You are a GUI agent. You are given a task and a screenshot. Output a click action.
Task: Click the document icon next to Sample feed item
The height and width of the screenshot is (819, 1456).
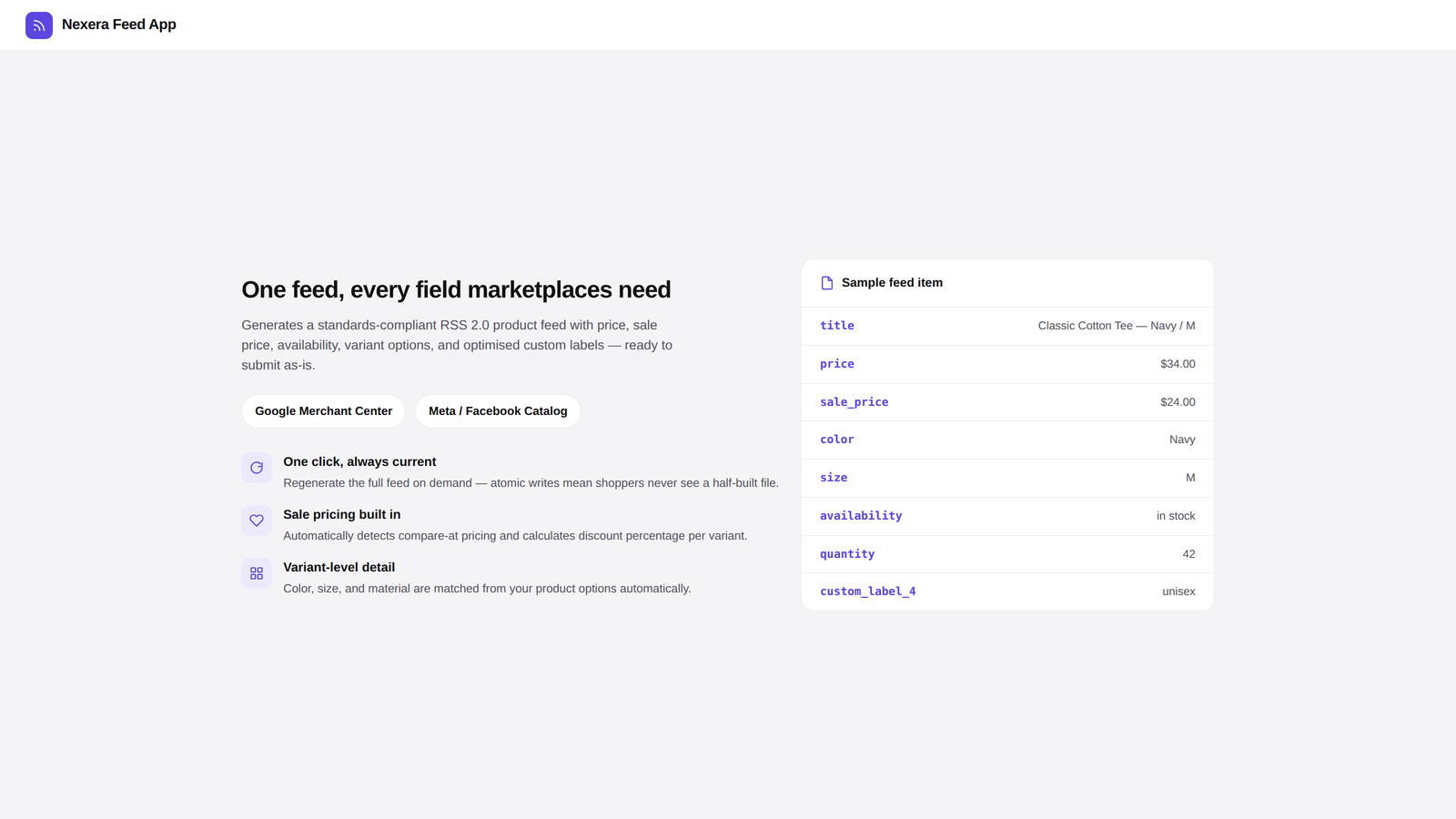827,283
